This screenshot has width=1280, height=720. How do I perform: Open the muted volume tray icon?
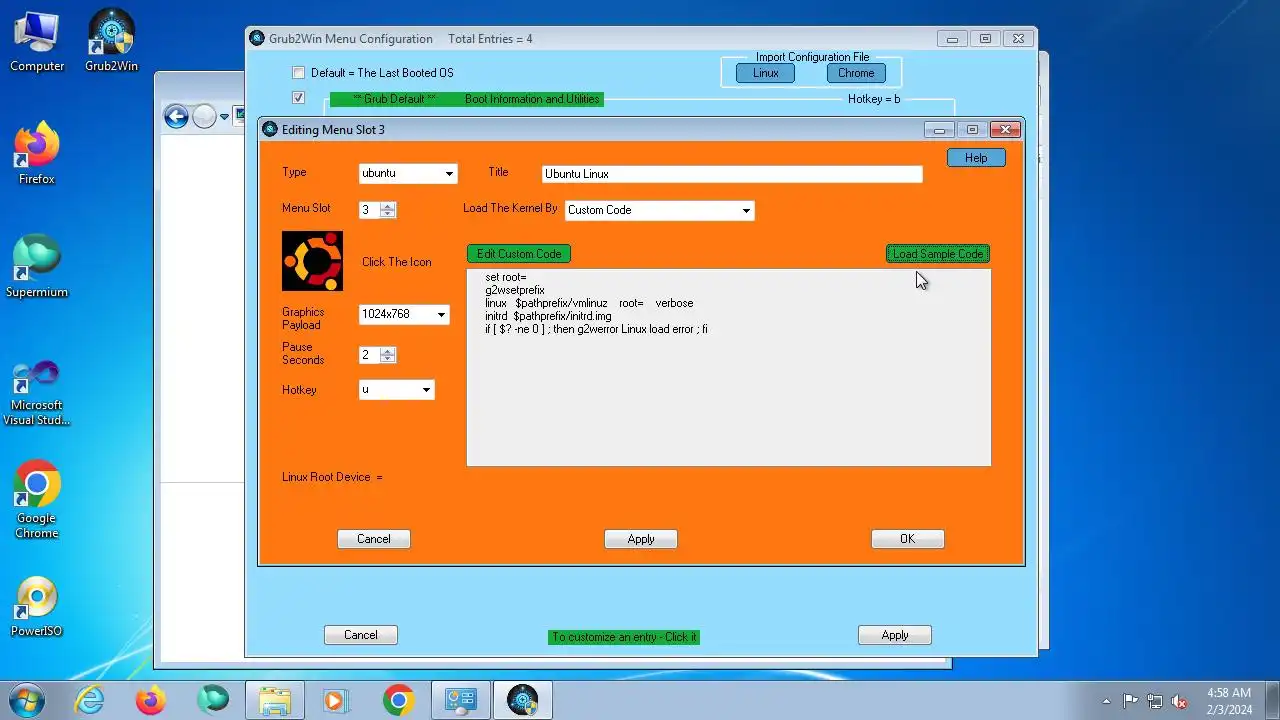[1179, 701]
